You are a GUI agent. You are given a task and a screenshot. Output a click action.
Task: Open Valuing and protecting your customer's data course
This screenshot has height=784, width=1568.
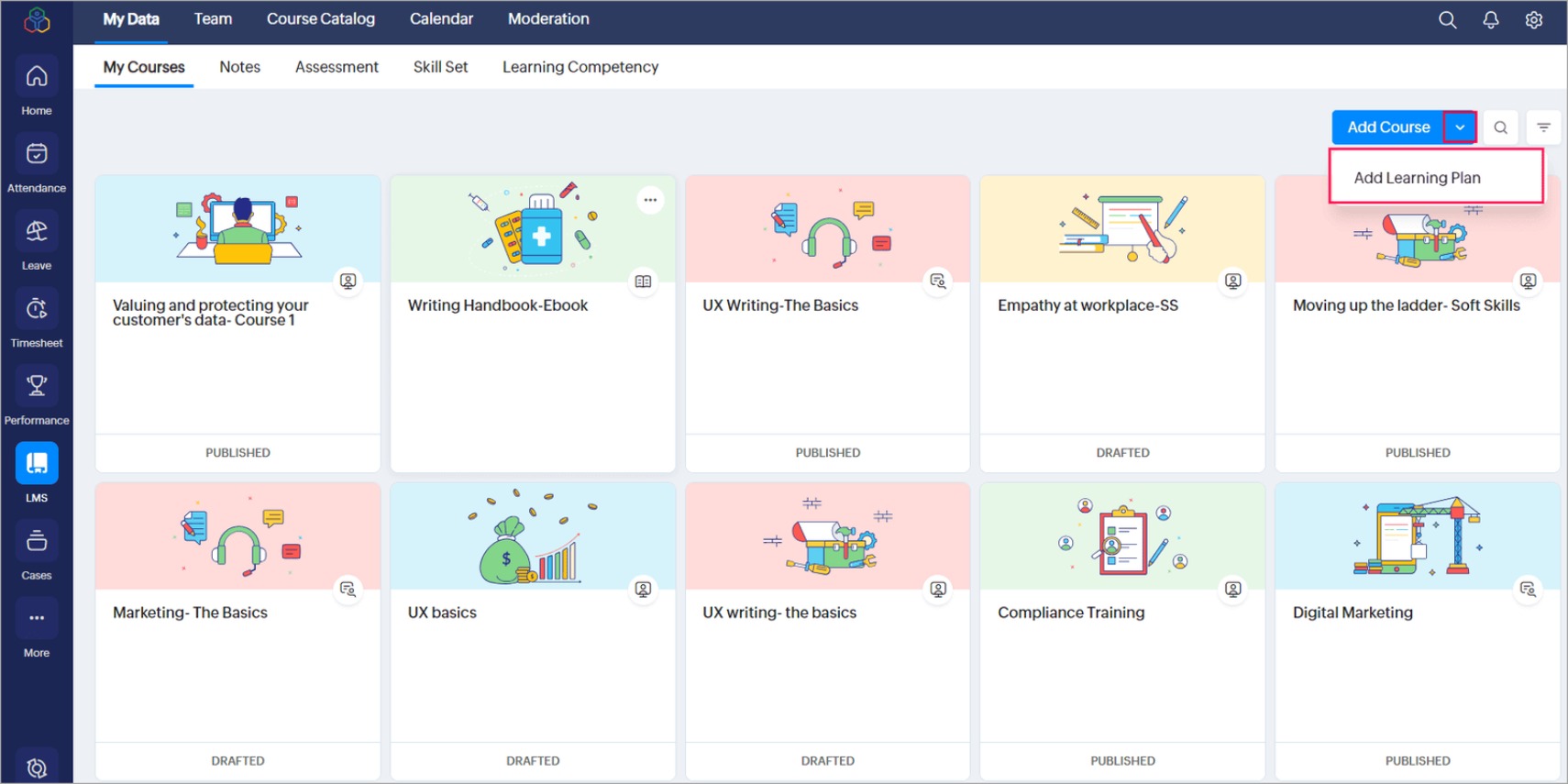[x=211, y=313]
